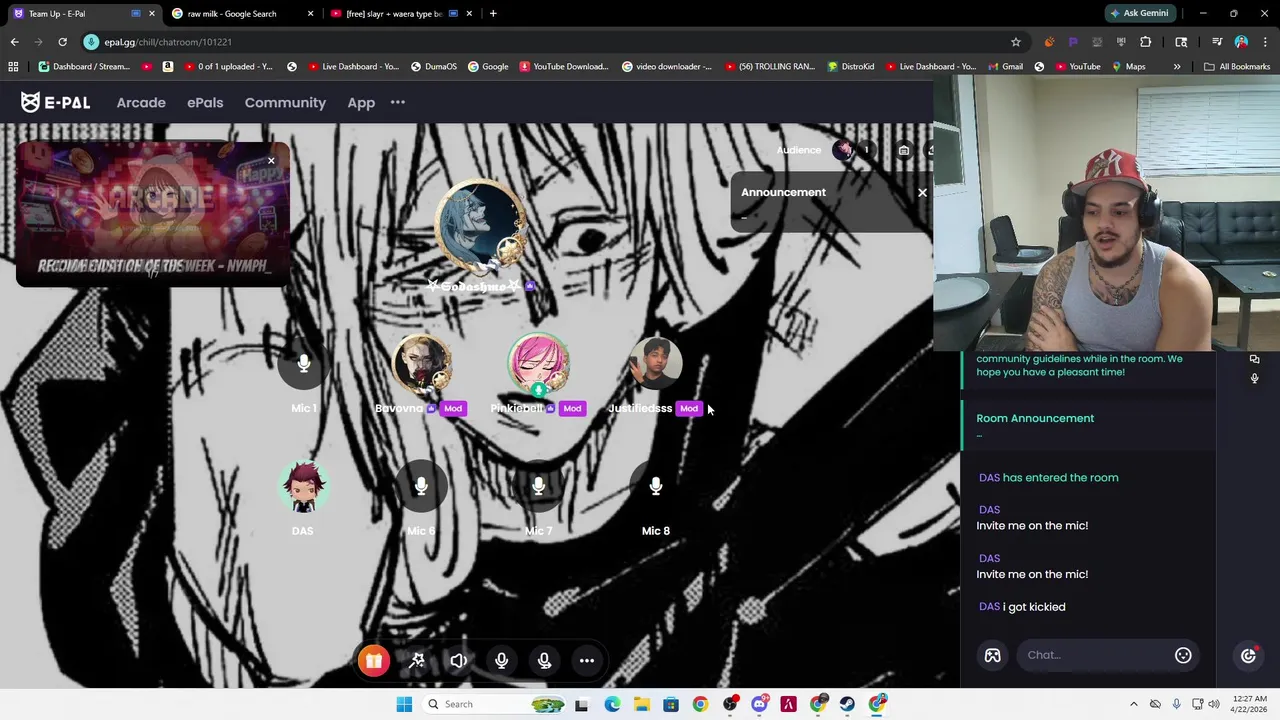This screenshot has width=1280, height=720.
Task: Open the Community nav menu
Action: click(x=285, y=102)
